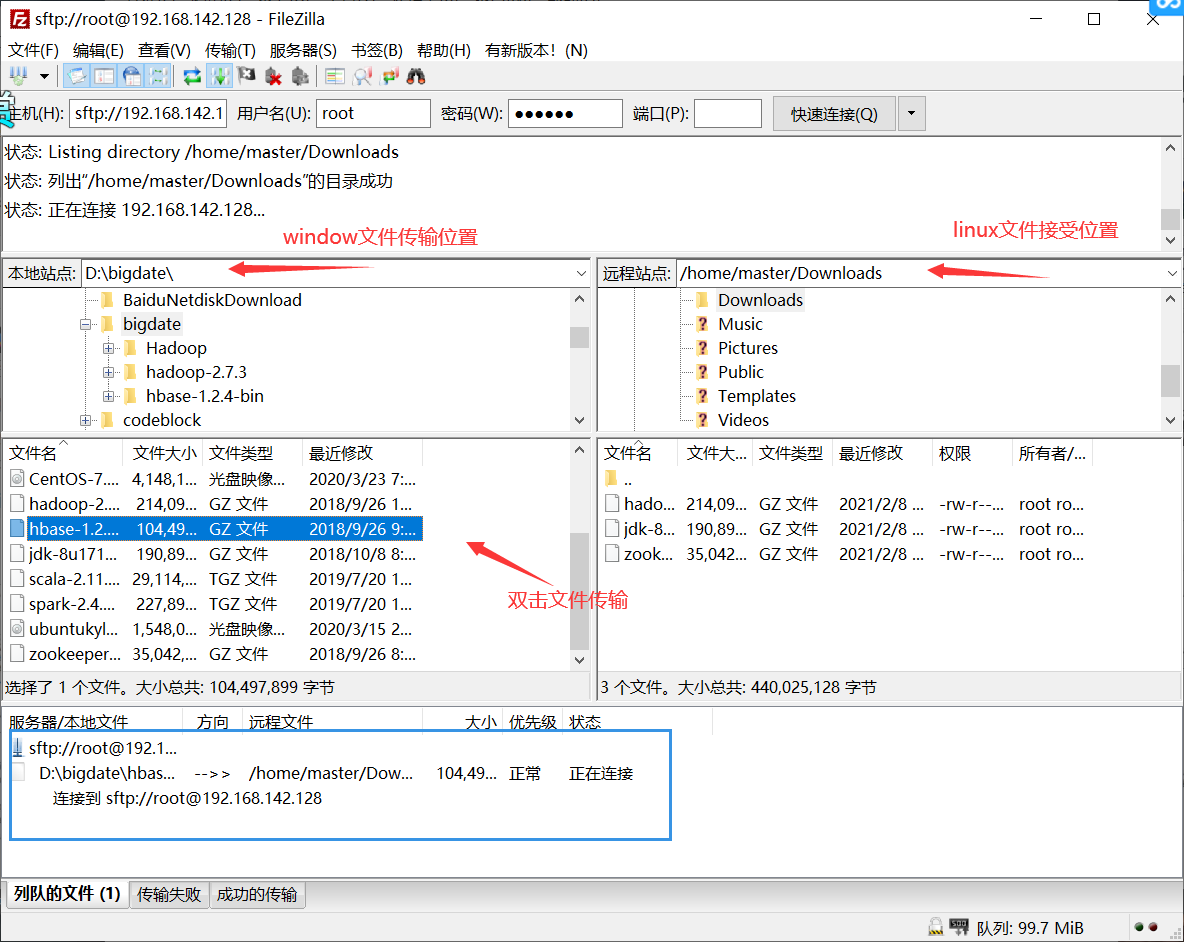Expand the hadoop-2.7.3 folder node
Image resolution: width=1184 pixels, height=942 pixels.
pyautogui.click(x=109, y=372)
